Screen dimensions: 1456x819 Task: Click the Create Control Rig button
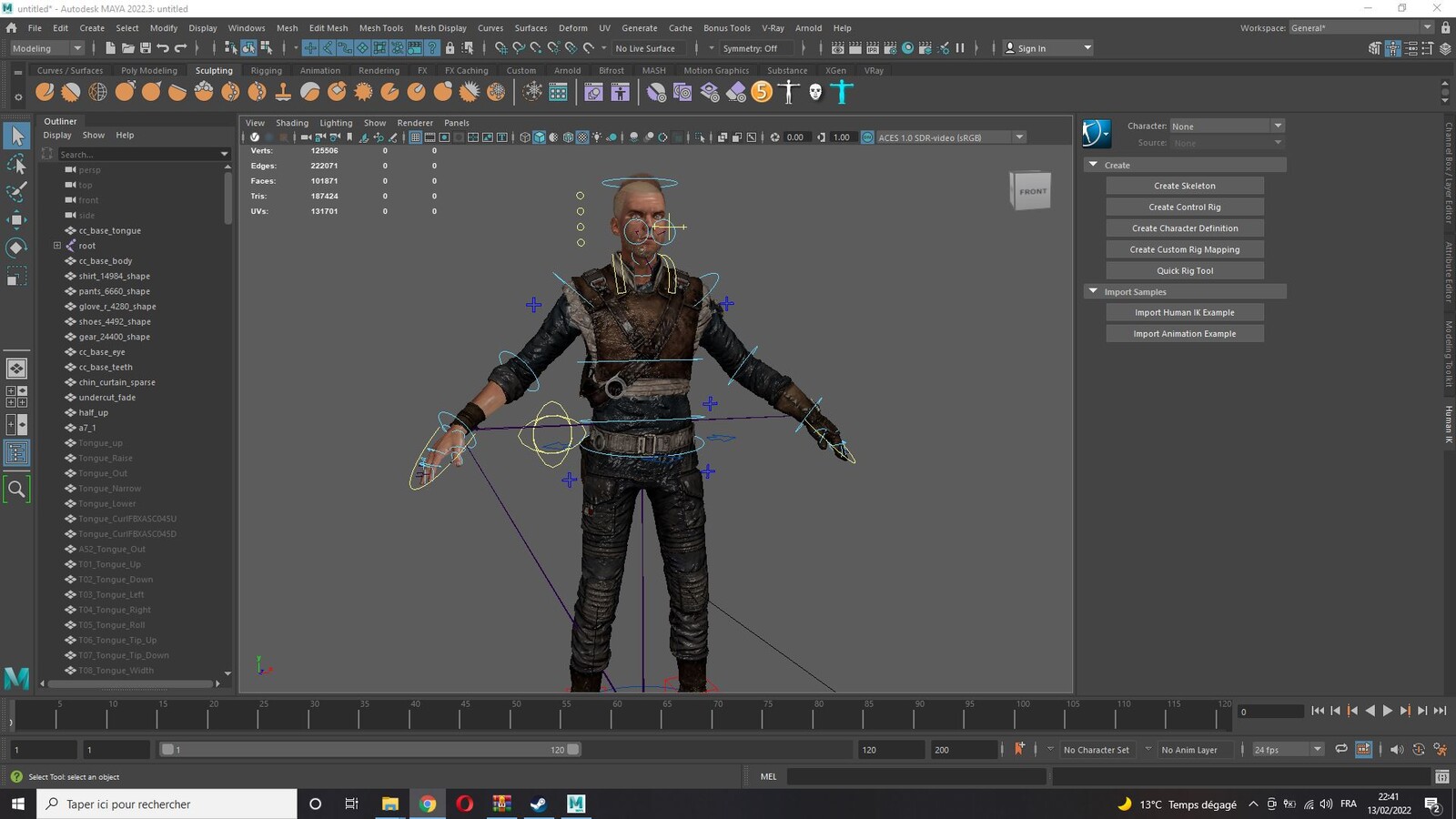(1185, 207)
